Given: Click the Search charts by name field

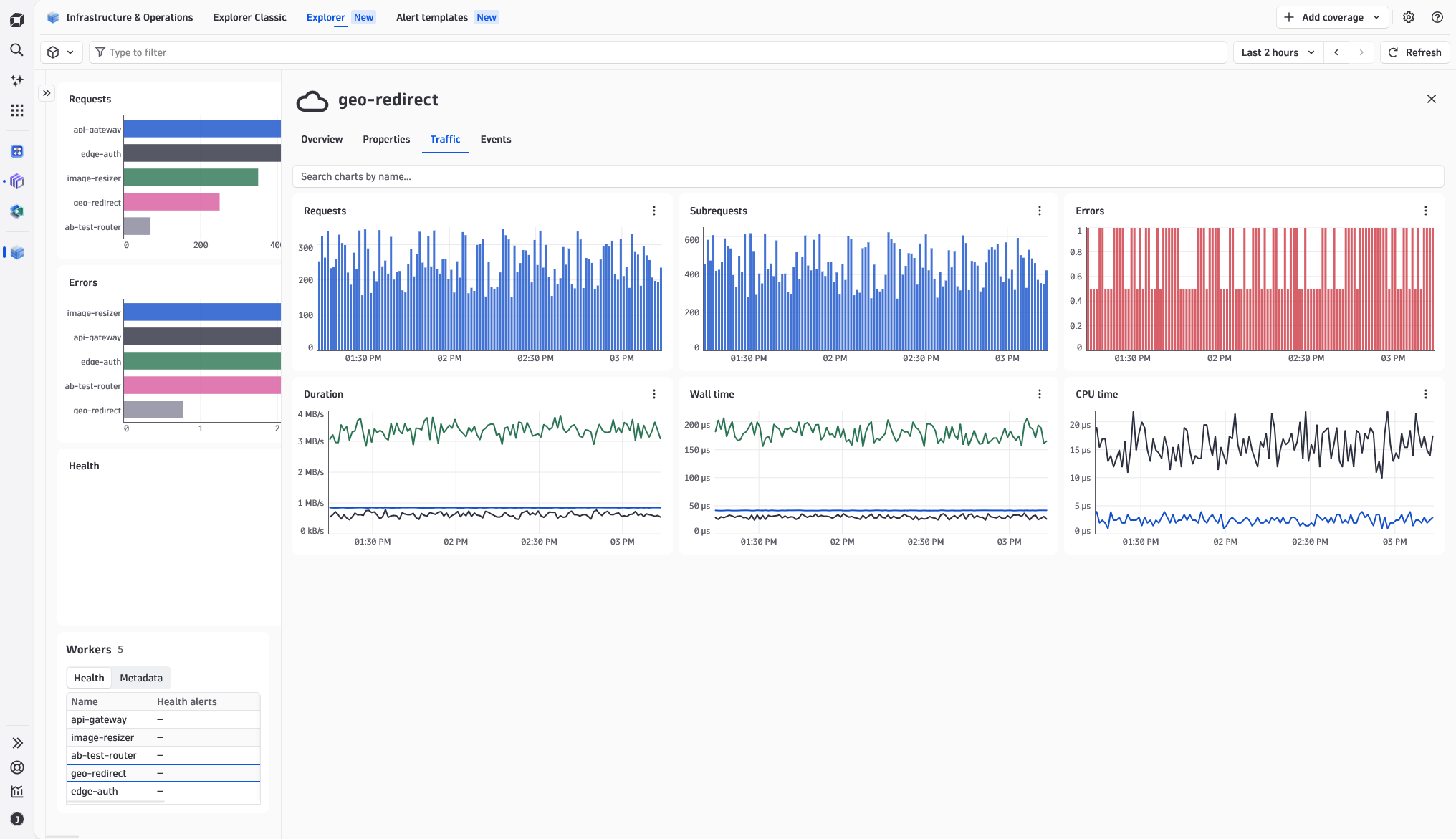Looking at the screenshot, I should [x=868, y=176].
